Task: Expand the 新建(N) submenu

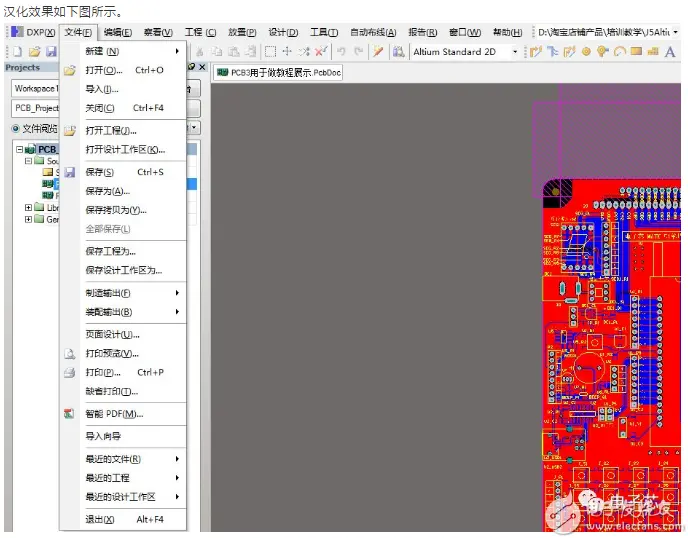Action: point(132,51)
